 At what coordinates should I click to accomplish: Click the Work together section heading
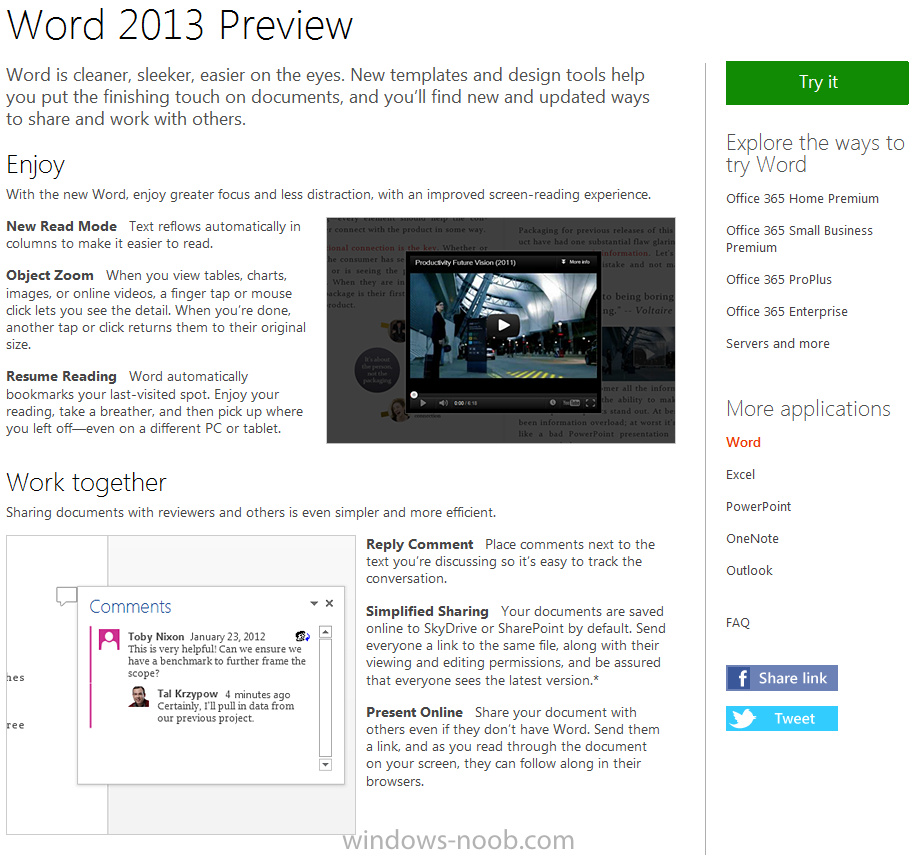[86, 483]
